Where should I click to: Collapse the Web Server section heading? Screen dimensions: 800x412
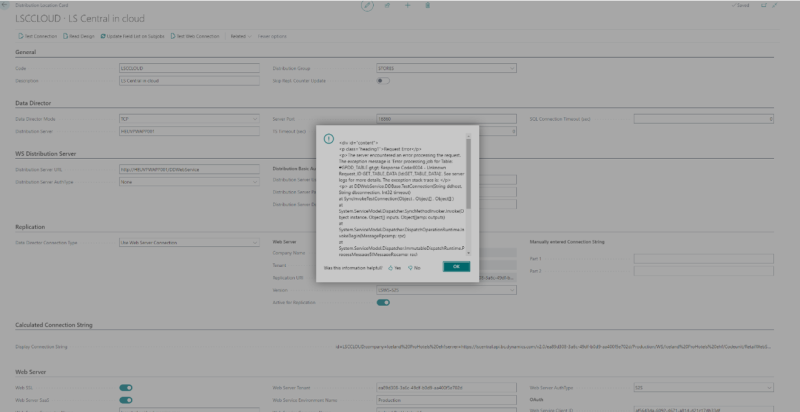[31, 372]
